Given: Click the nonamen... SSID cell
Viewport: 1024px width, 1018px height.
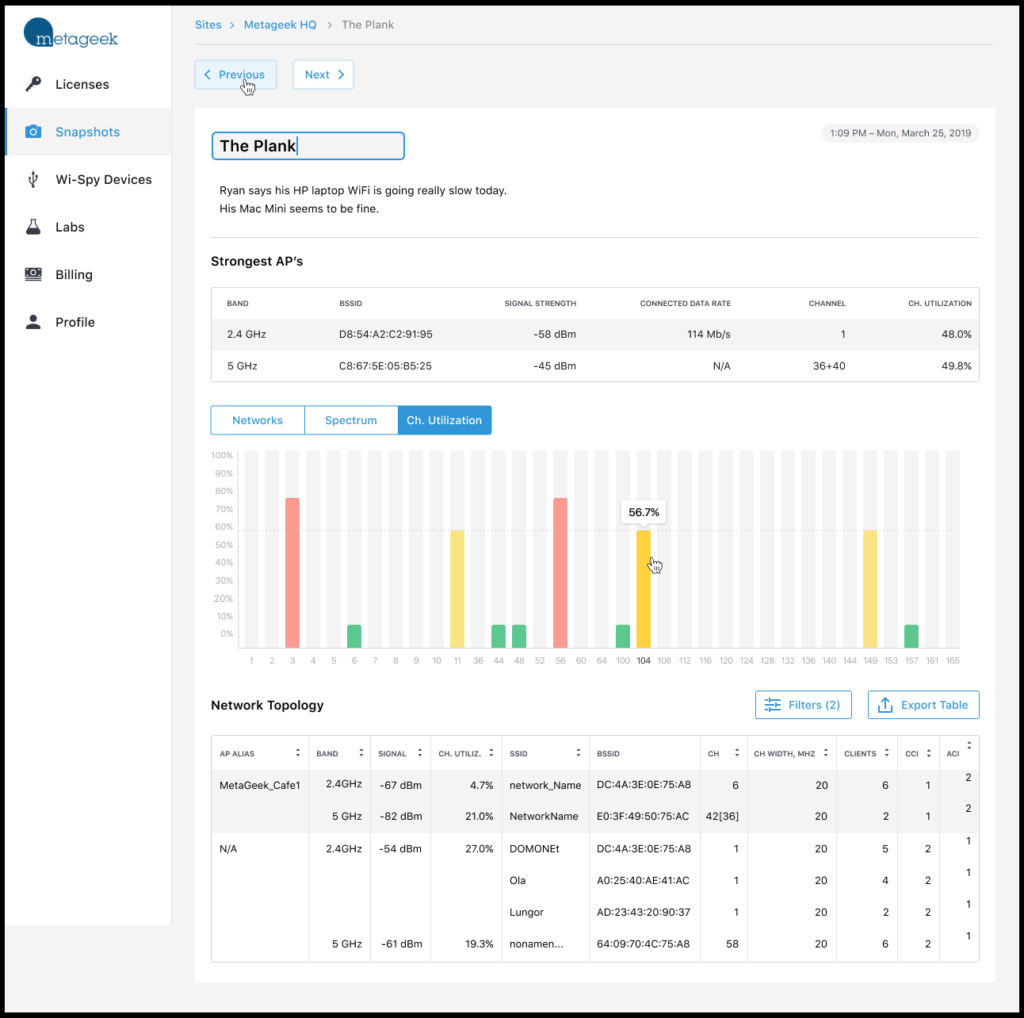Looking at the screenshot, I should [x=536, y=944].
